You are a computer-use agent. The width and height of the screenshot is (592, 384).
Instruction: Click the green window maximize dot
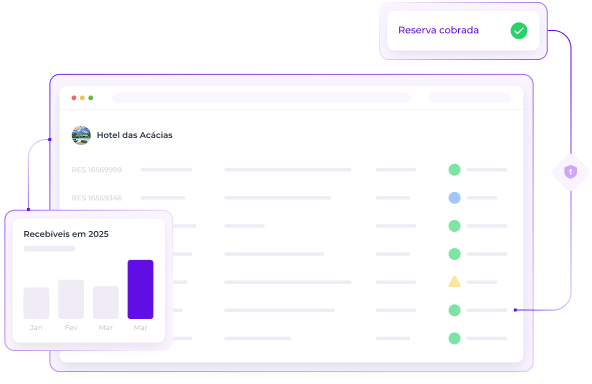click(x=91, y=98)
